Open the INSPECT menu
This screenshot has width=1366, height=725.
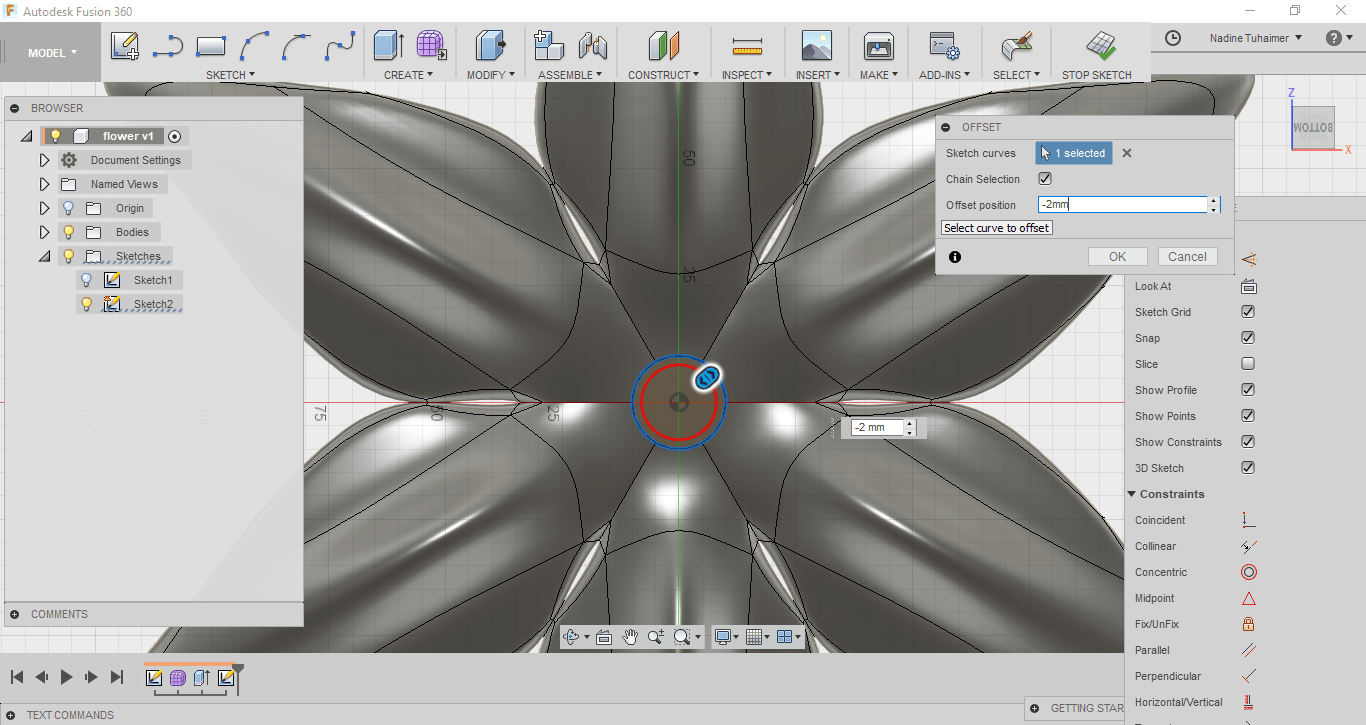coord(746,75)
